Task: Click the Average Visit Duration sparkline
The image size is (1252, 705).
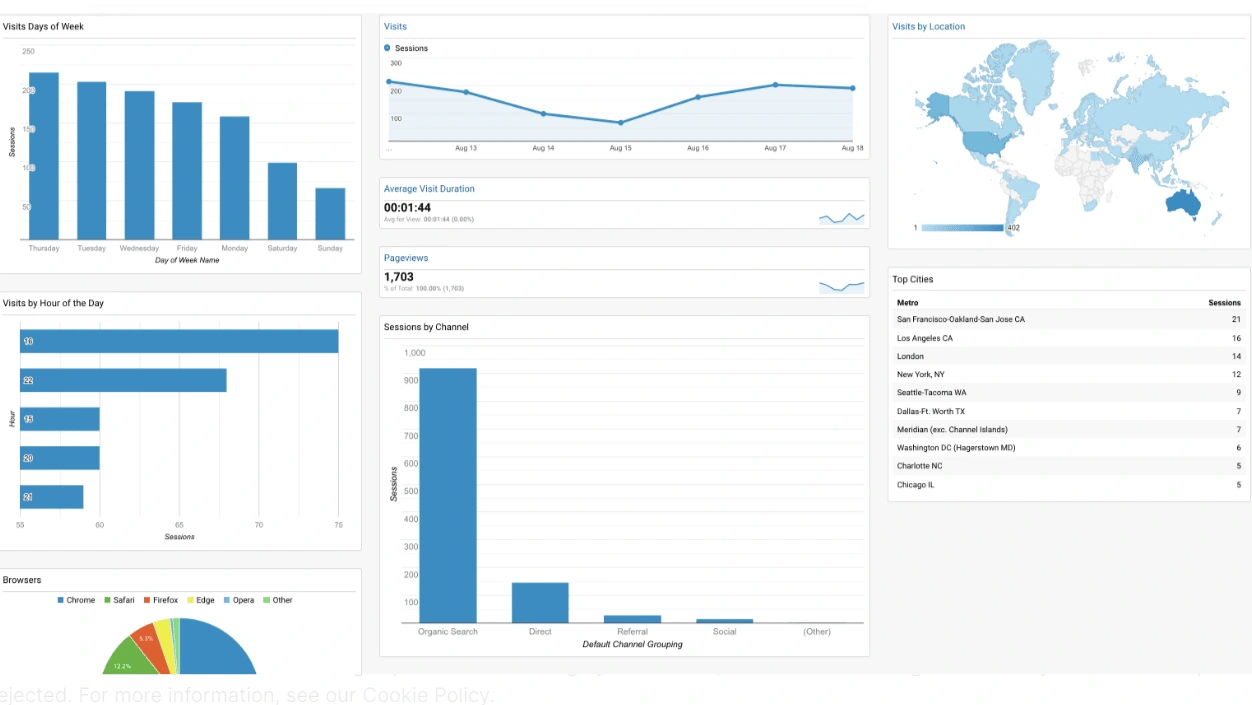Action: click(x=842, y=216)
